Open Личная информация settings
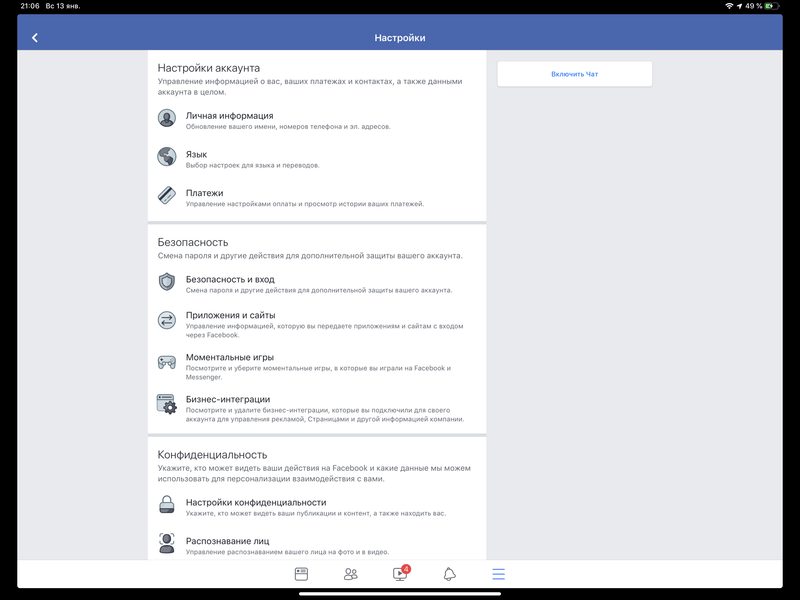 317,119
